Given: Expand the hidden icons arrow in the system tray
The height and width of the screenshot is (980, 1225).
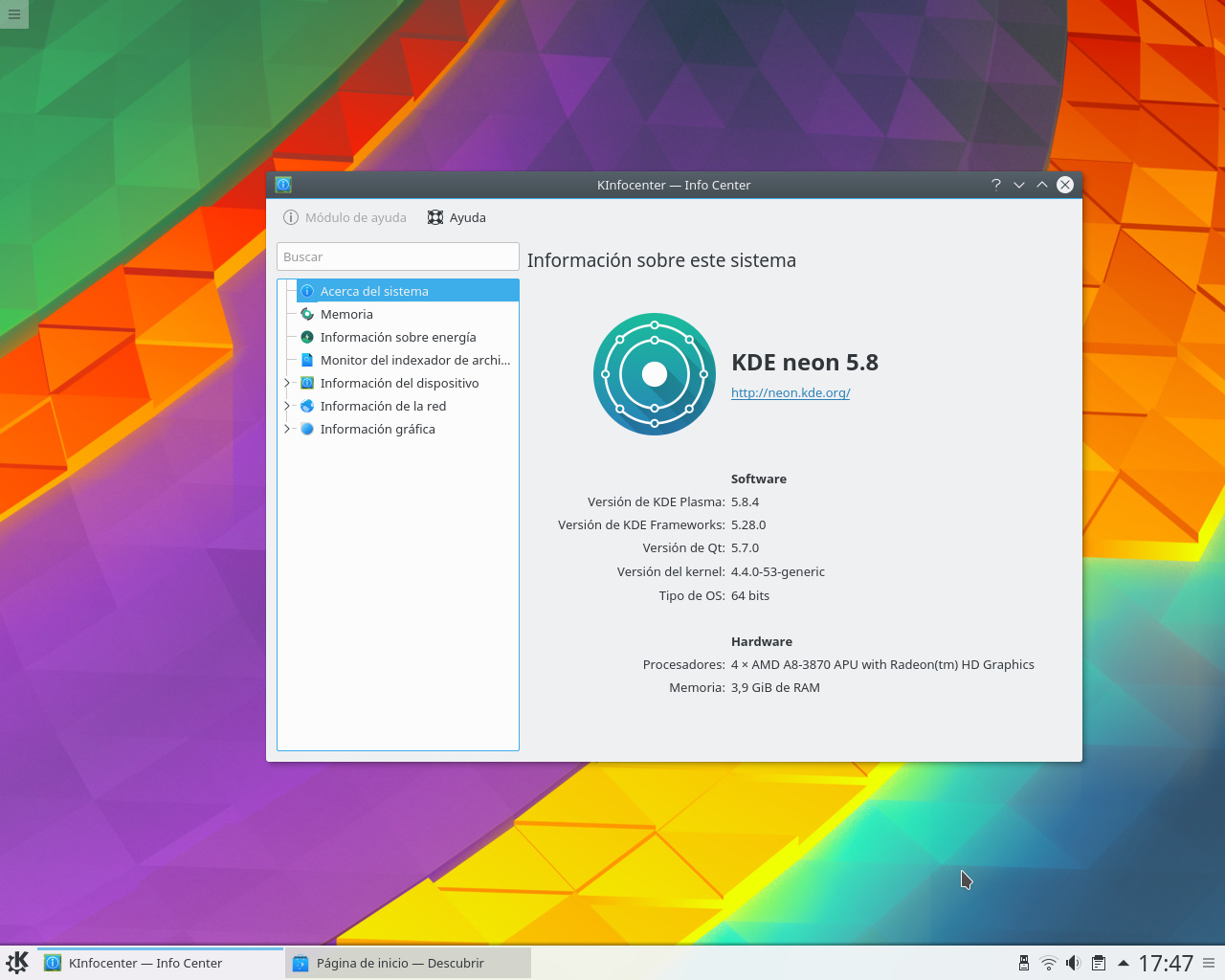Looking at the screenshot, I should (x=1123, y=963).
